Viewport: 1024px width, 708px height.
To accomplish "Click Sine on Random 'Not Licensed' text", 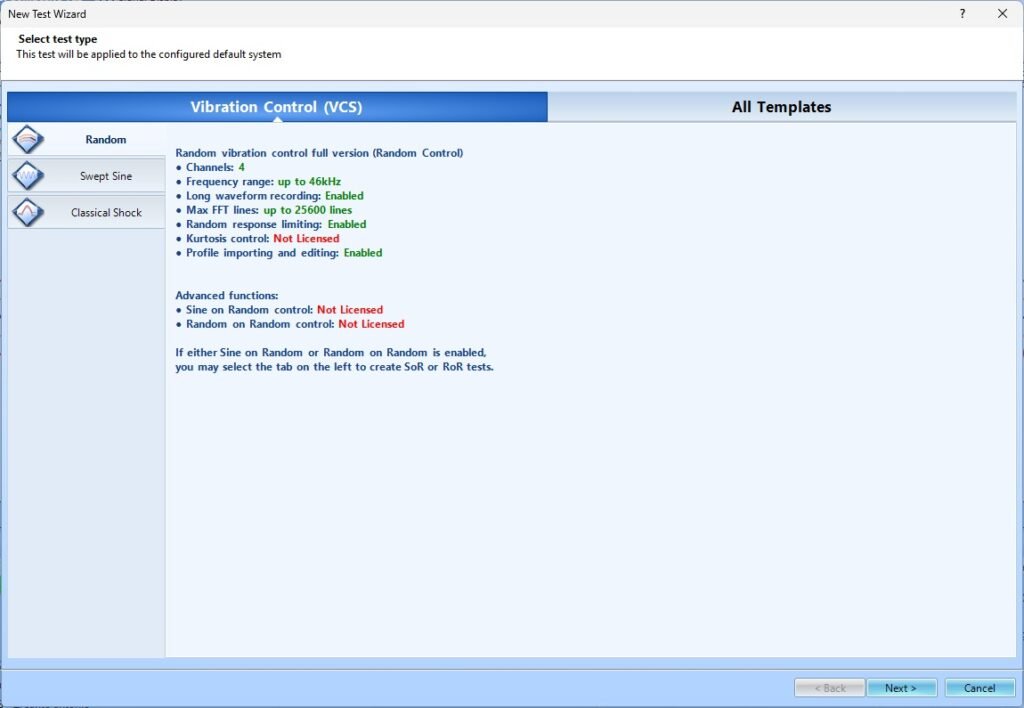I will (350, 310).
